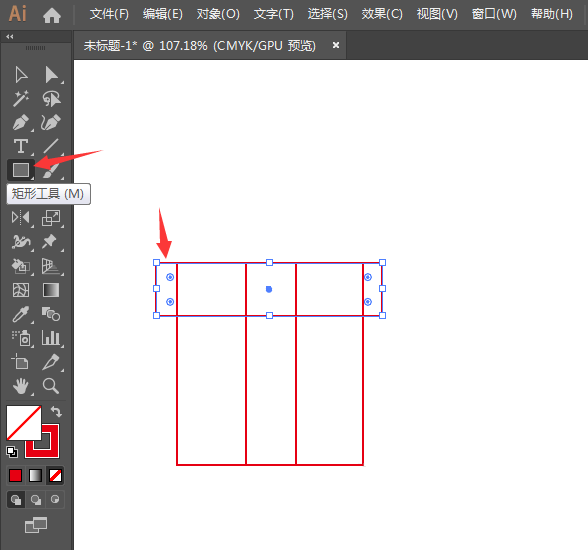Image resolution: width=588 pixels, height=550 pixels.
Task: Reset to default fill and stroke
Action: [12, 452]
